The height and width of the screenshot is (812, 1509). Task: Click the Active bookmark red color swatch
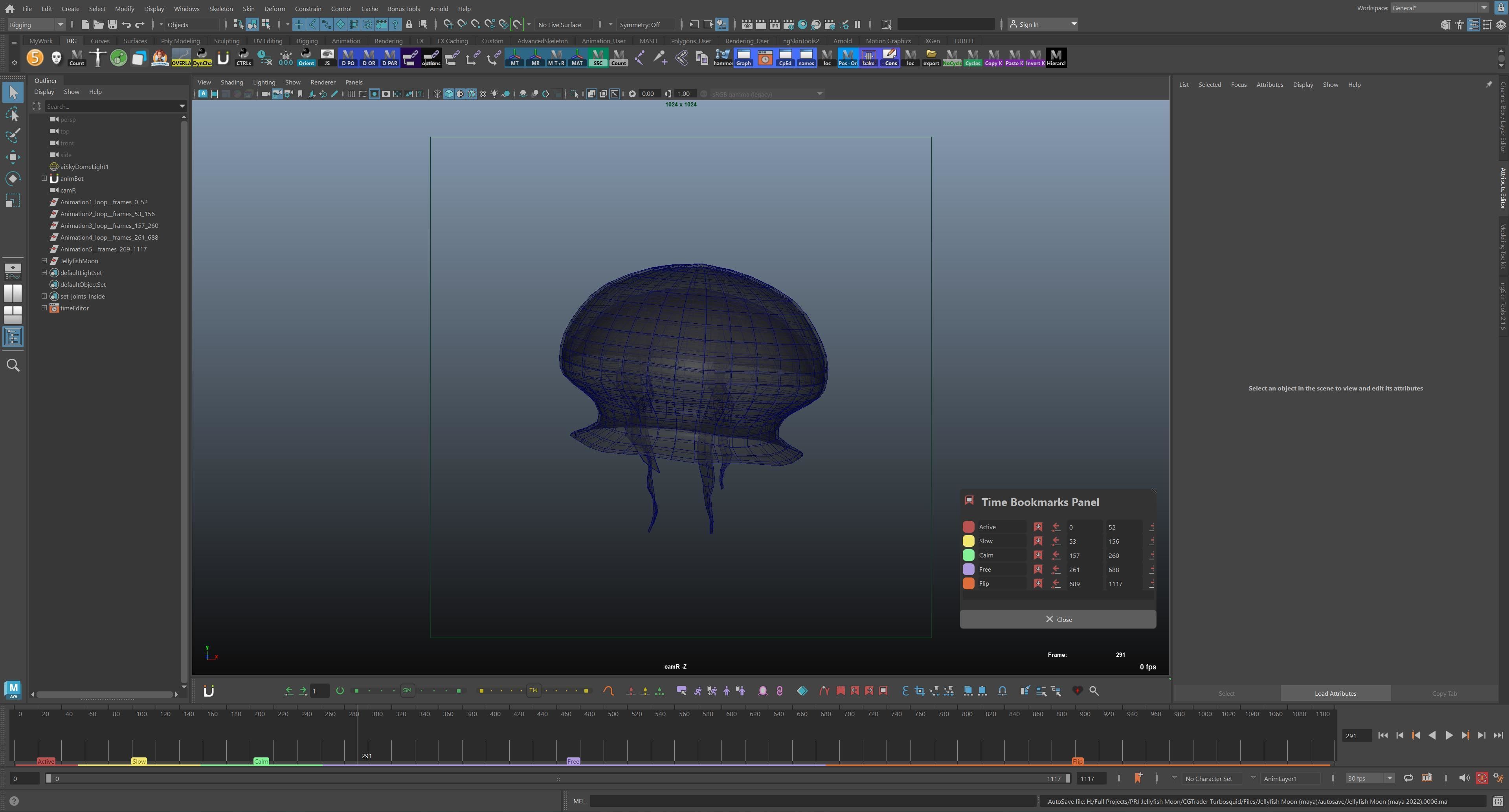(x=968, y=527)
